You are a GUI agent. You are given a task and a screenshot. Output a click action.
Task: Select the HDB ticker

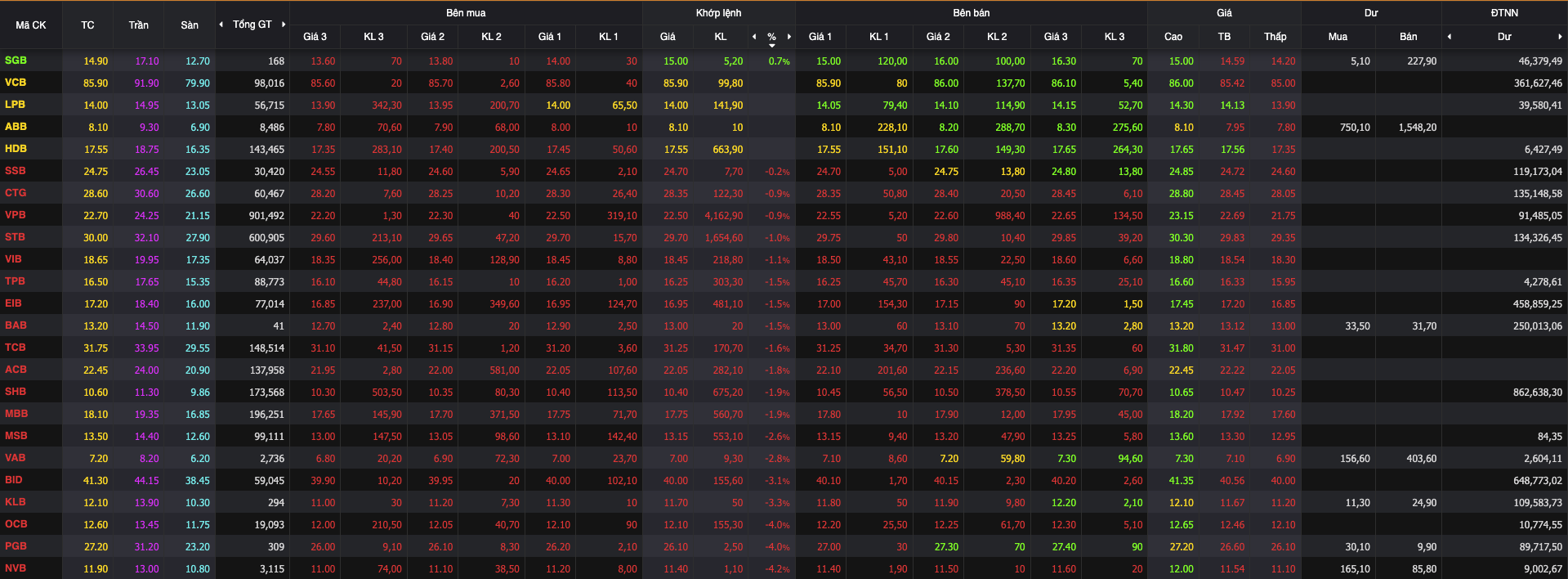pyautogui.click(x=16, y=149)
